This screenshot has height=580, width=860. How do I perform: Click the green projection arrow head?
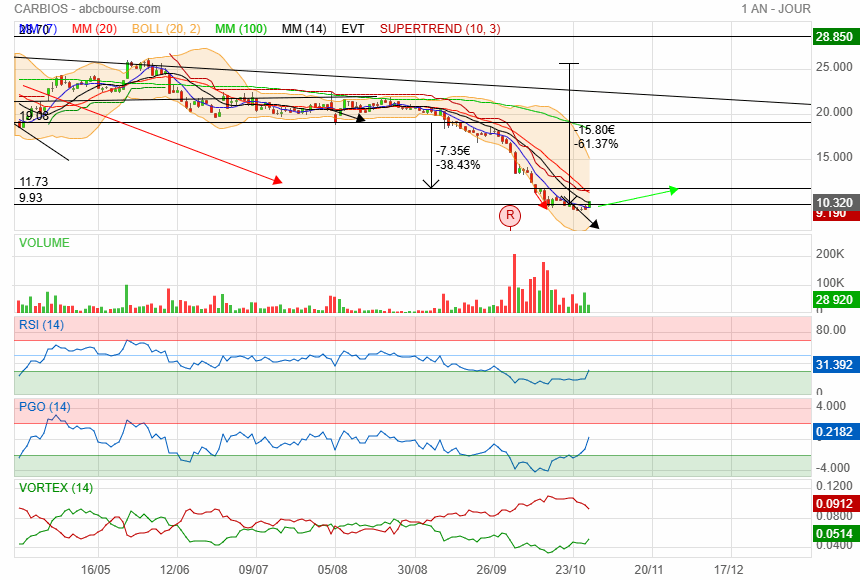click(x=674, y=189)
